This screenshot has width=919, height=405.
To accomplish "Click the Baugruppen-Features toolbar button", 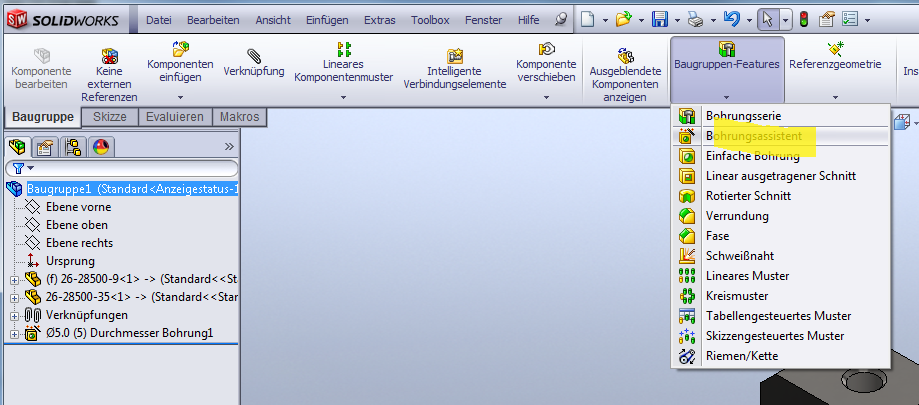I will coord(727,70).
